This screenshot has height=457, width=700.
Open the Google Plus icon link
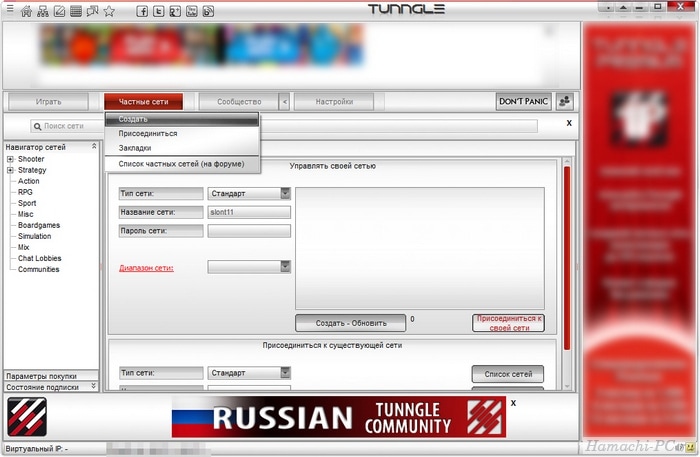point(175,11)
